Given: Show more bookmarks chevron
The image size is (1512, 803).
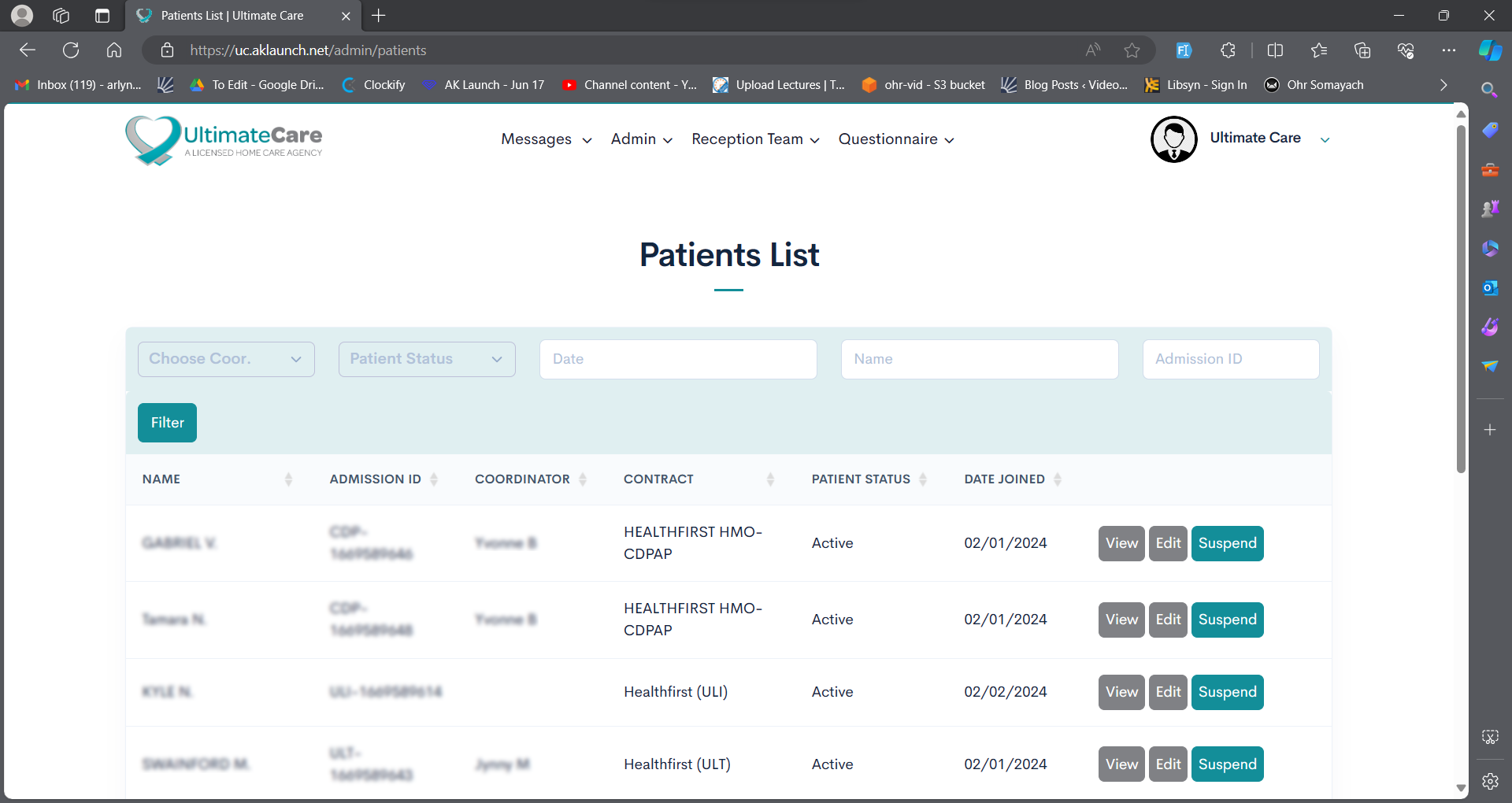Looking at the screenshot, I should click(x=1443, y=85).
